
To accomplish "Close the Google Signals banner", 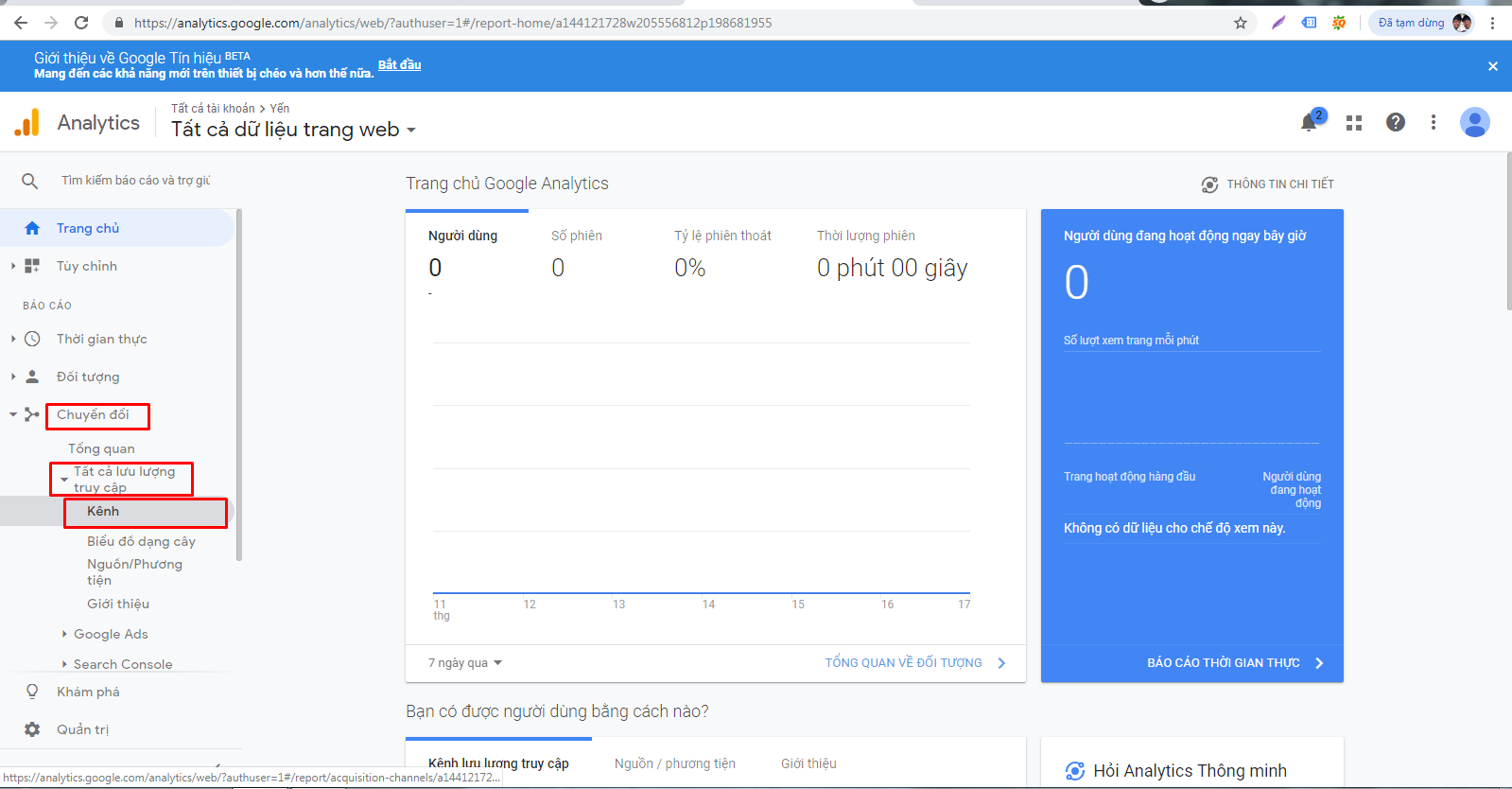I will 1493,66.
